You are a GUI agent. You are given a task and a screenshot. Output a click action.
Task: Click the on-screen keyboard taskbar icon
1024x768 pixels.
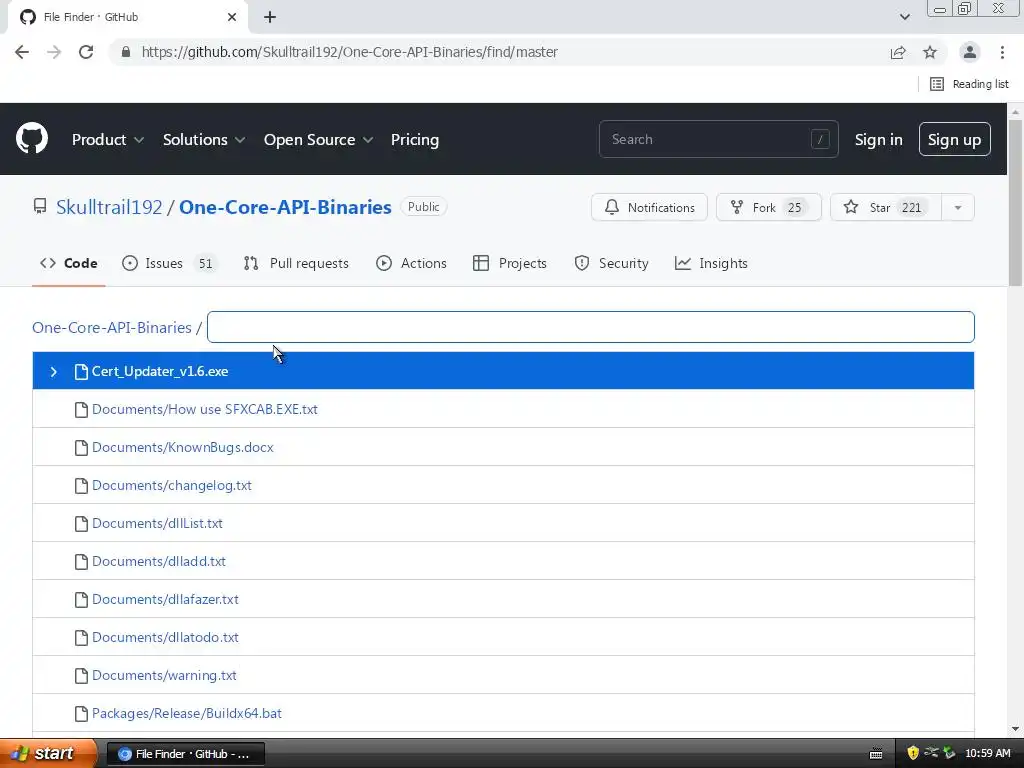[x=876, y=754]
